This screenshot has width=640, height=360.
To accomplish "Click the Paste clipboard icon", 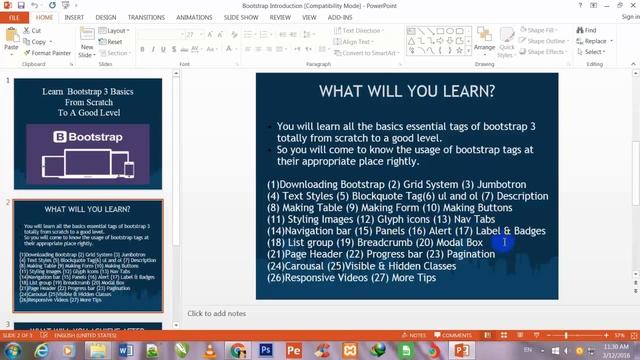I will (x=11, y=35).
